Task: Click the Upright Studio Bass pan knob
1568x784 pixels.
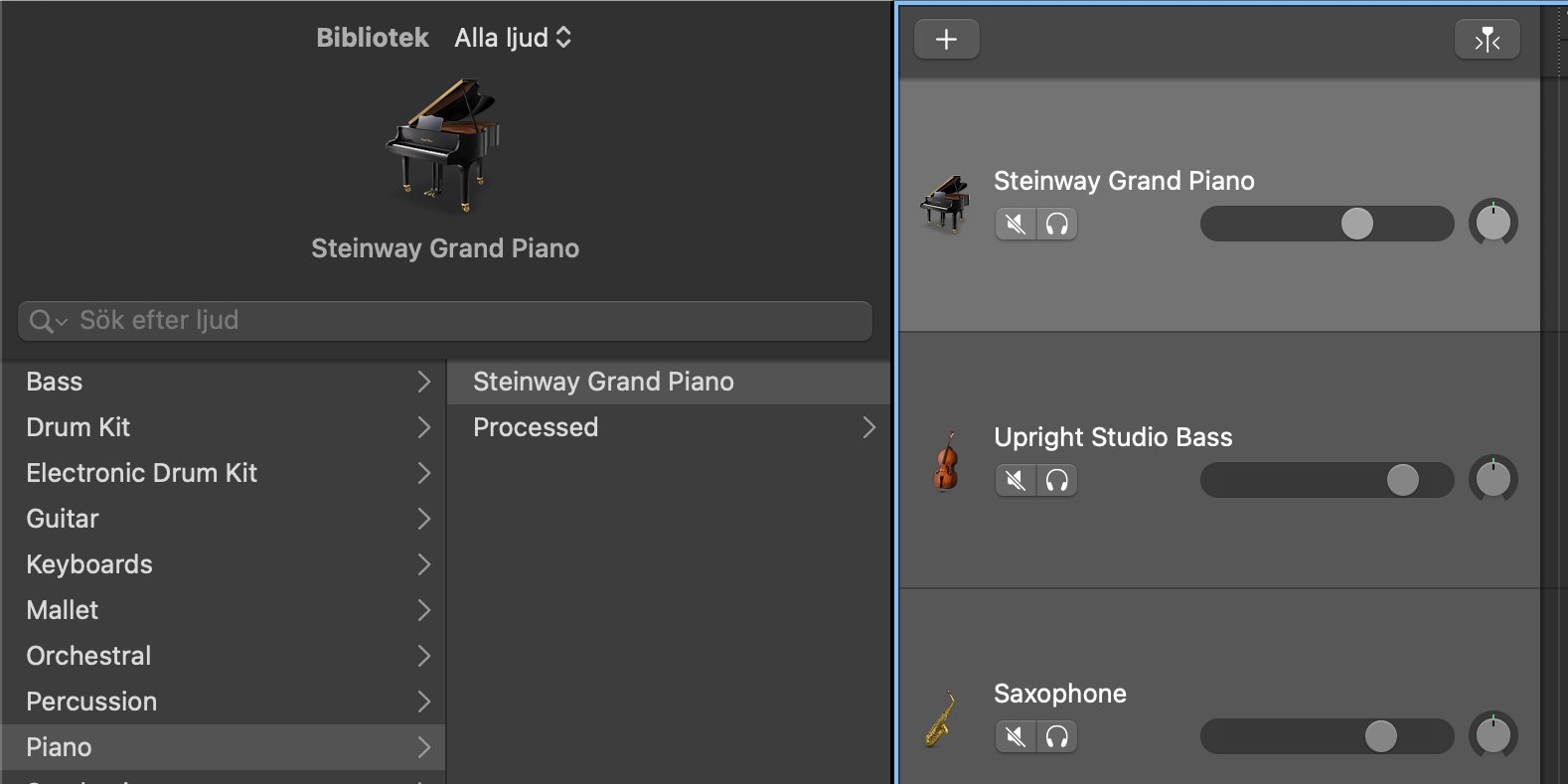Action: pyautogui.click(x=1492, y=480)
